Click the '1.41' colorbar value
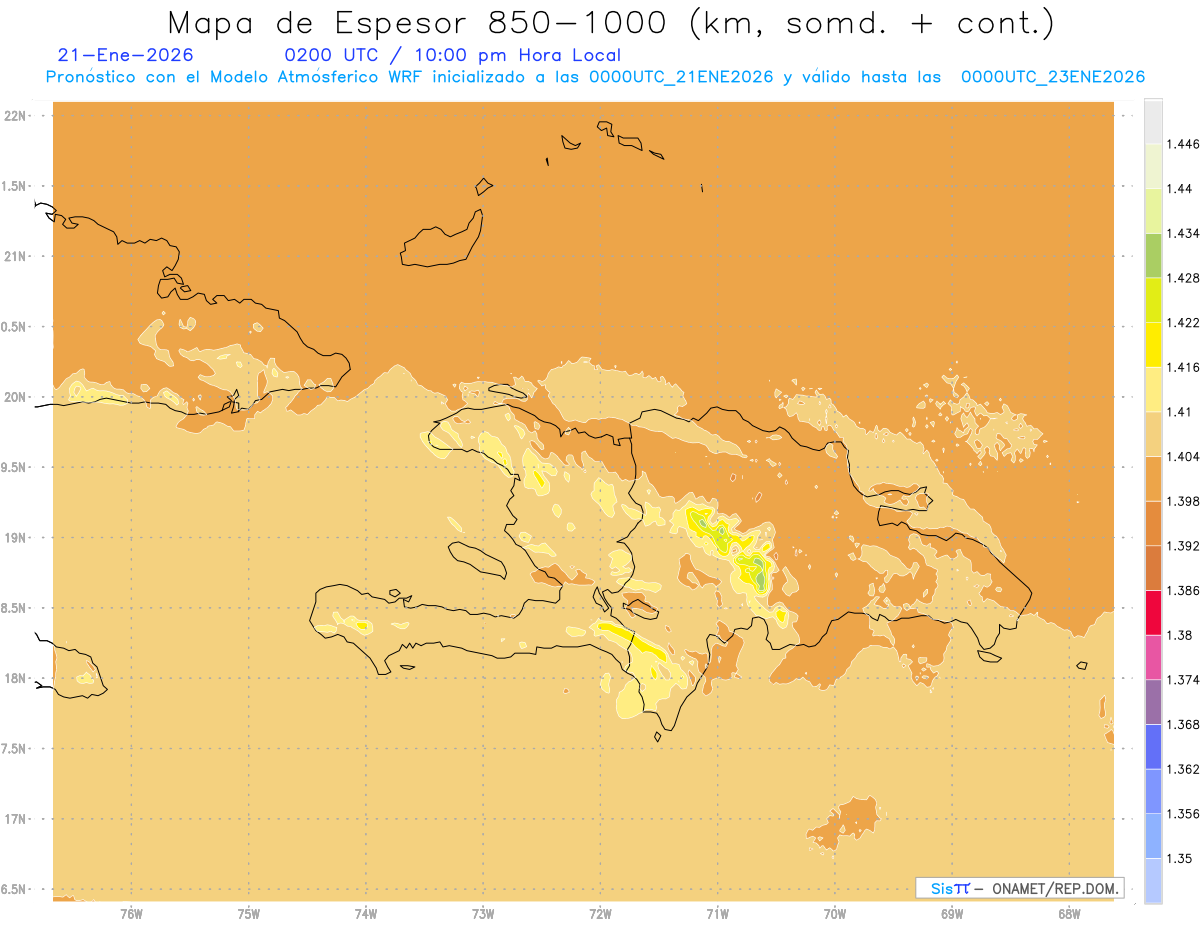This screenshot has width=1200, height=927. pos(1180,412)
